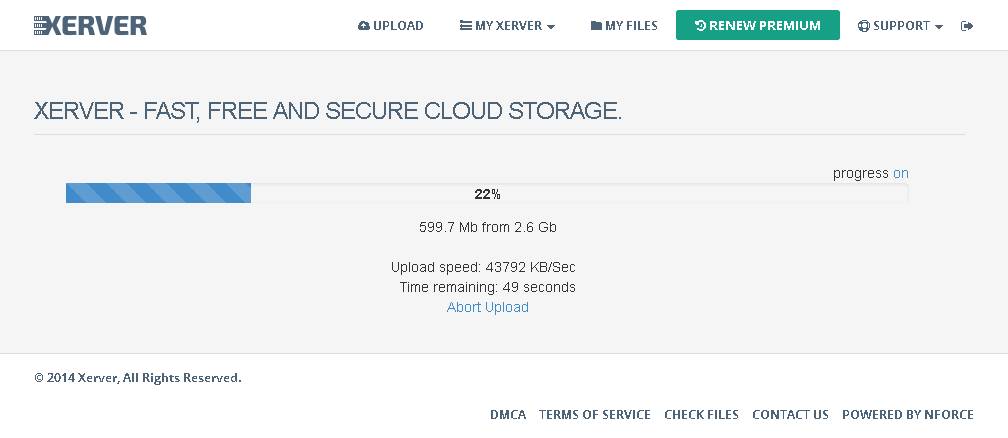The width and height of the screenshot is (1008, 438).
Task: Open the DMCA footer link
Action: (x=508, y=414)
